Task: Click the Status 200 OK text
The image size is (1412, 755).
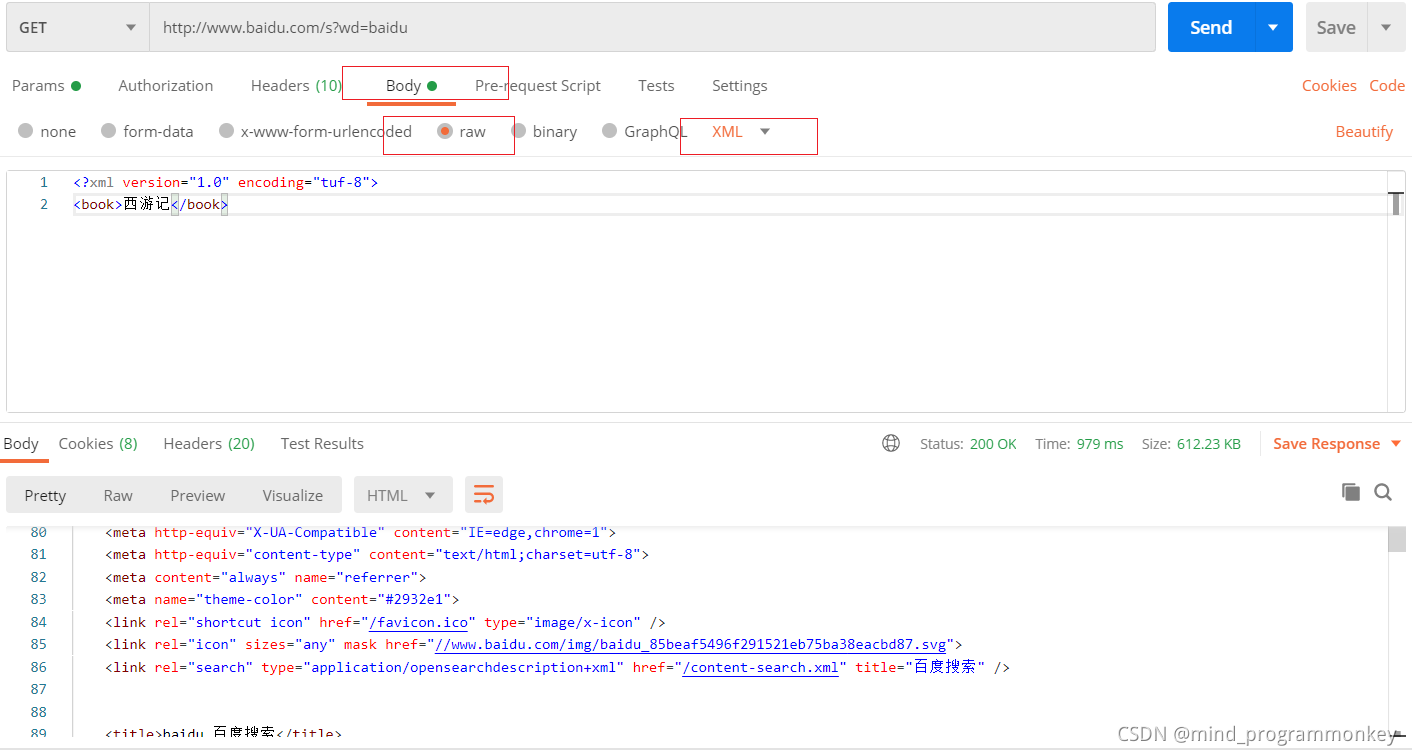Action: (x=968, y=443)
